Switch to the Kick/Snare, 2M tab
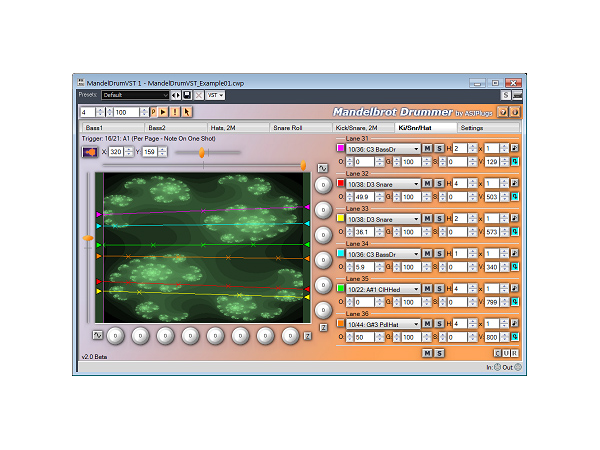Viewport: 600px width, 450px height. [x=363, y=128]
